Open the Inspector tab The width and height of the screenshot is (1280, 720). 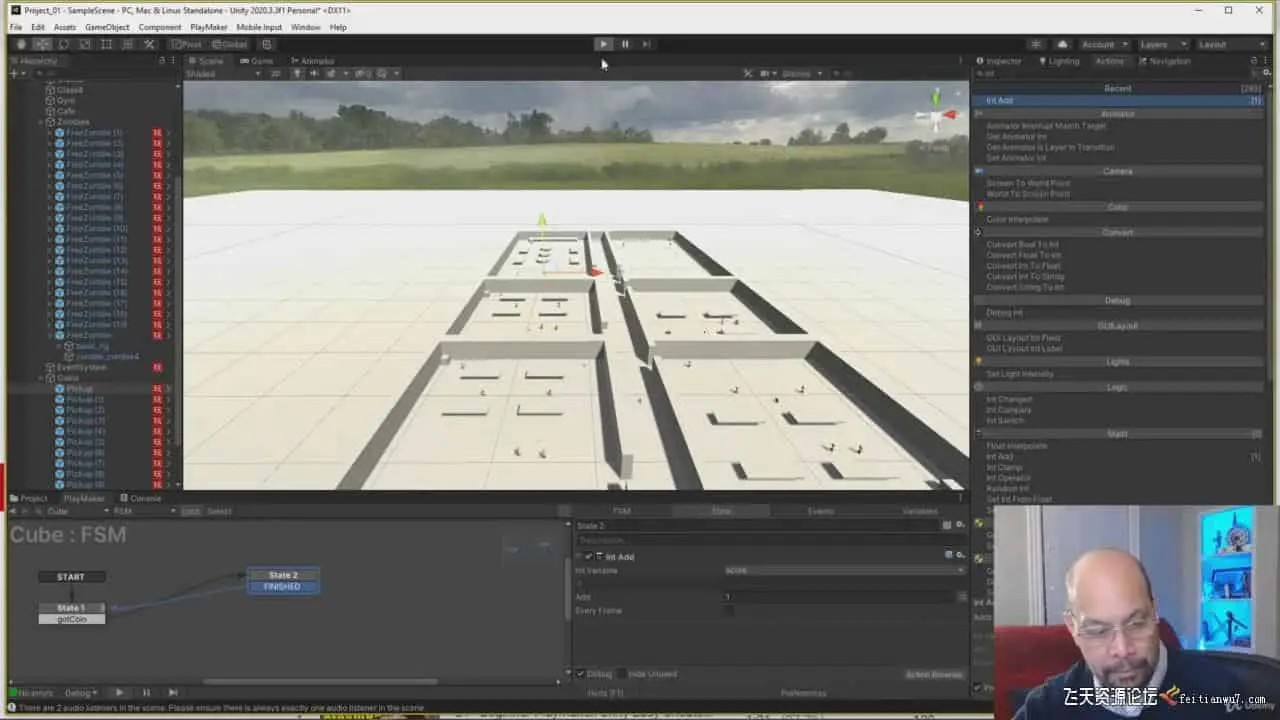[x=999, y=61]
